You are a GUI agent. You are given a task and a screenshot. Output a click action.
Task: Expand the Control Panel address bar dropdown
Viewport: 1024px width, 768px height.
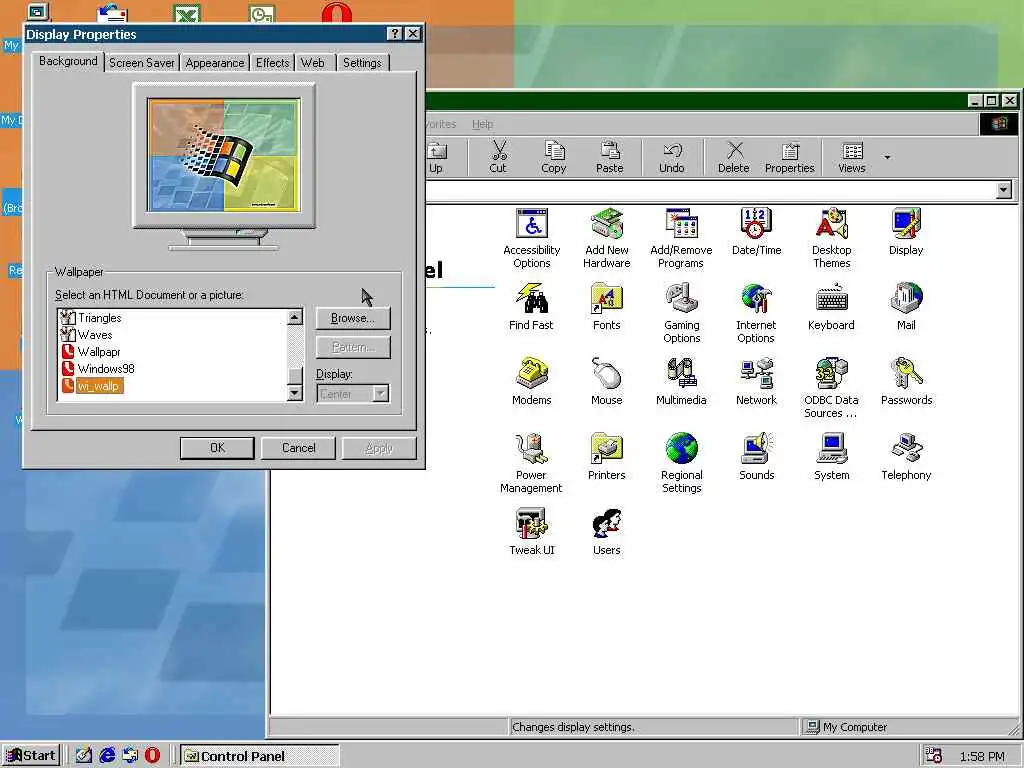click(x=1004, y=190)
